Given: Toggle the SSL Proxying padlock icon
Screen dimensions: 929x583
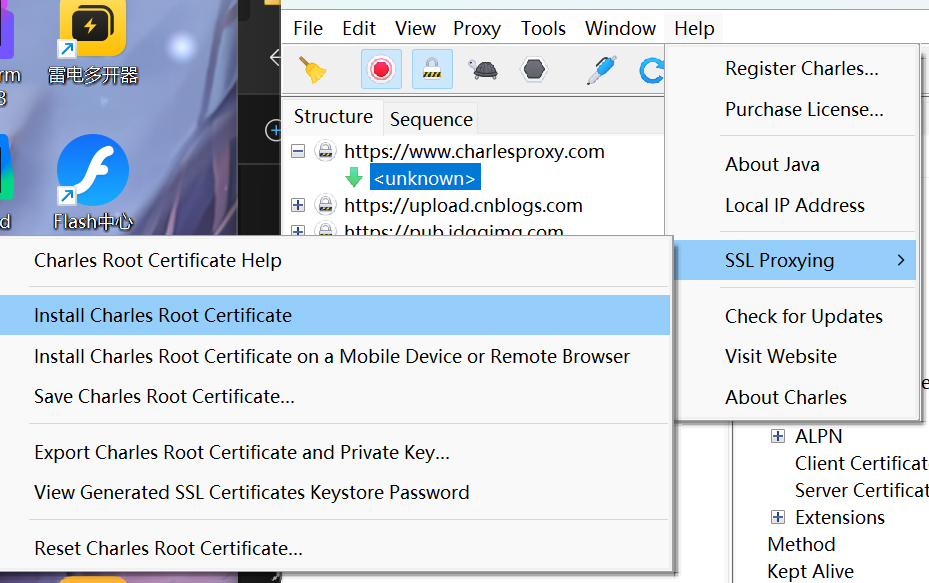Looking at the screenshot, I should pos(432,69).
